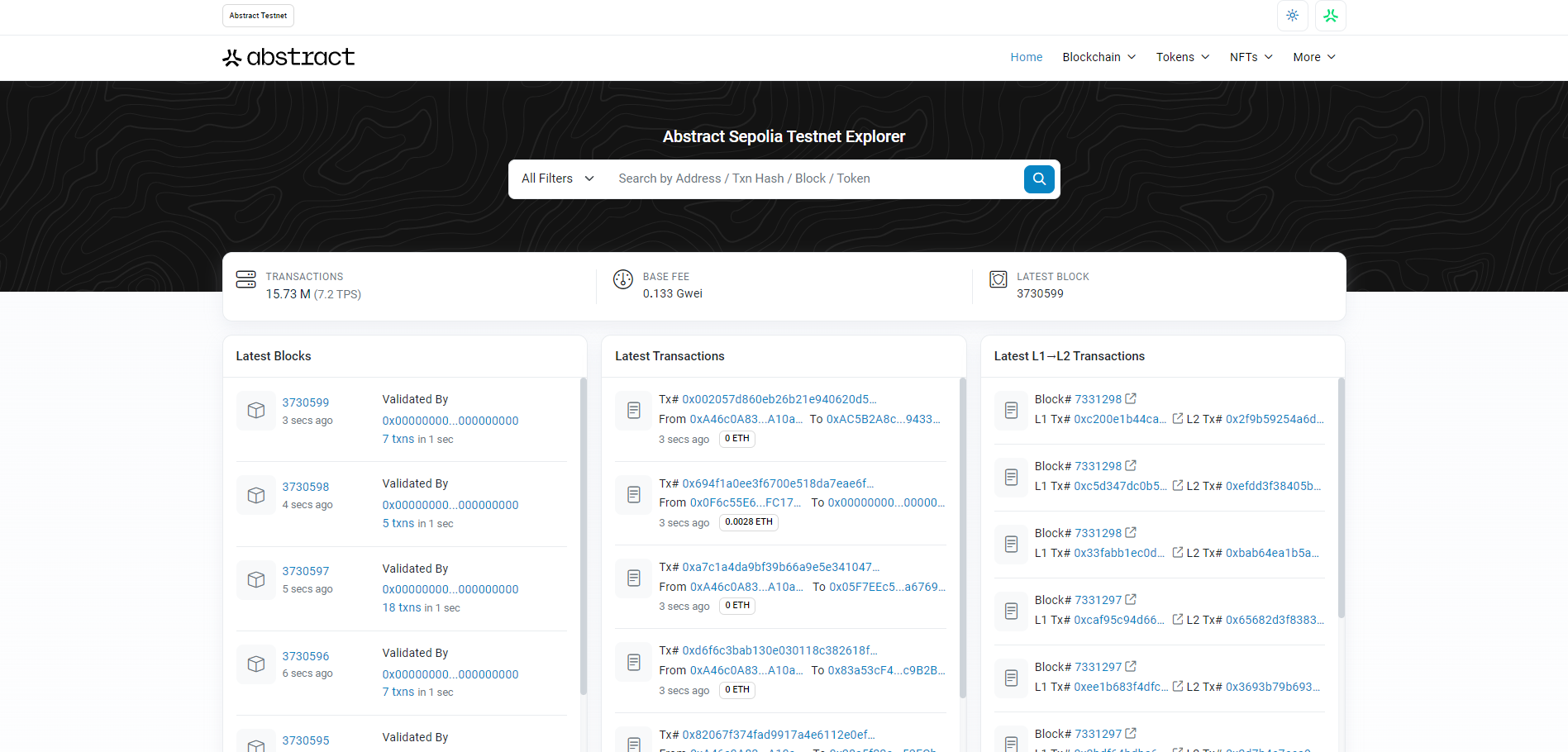Expand the More menu
This screenshot has width=1568, height=752.
(1314, 57)
